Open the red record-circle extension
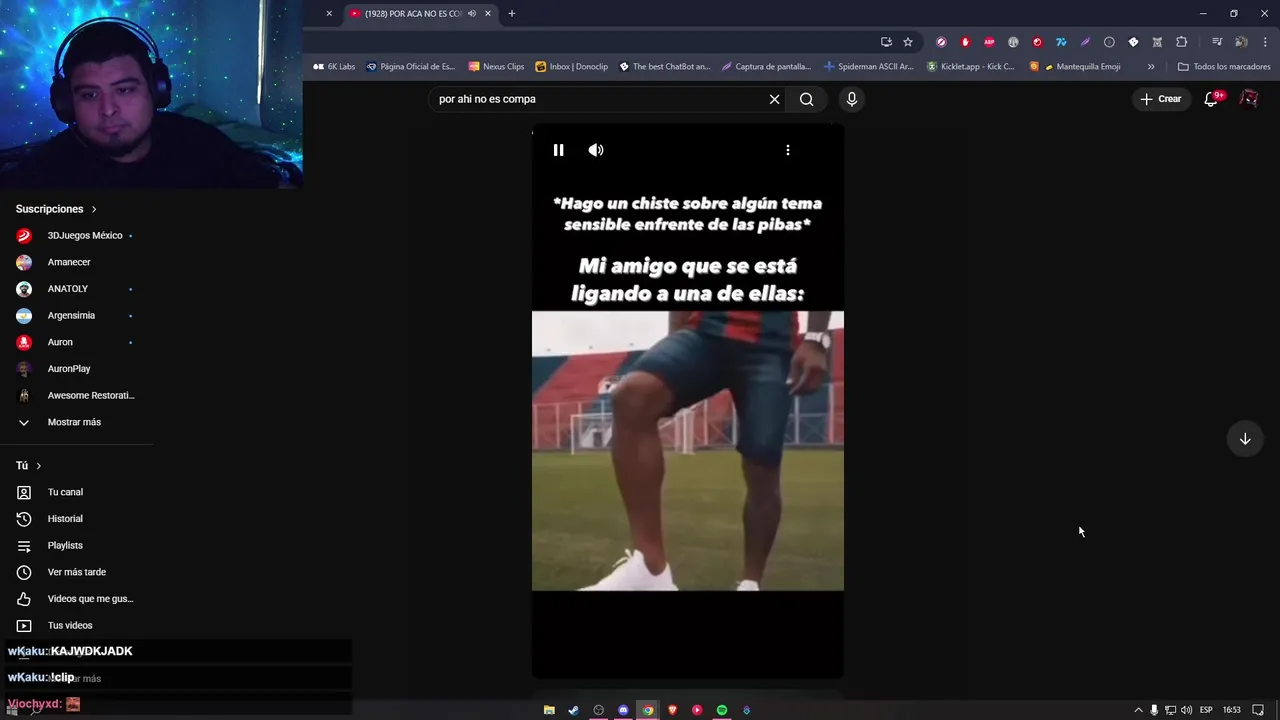The height and width of the screenshot is (720, 1280). tap(1037, 42)
